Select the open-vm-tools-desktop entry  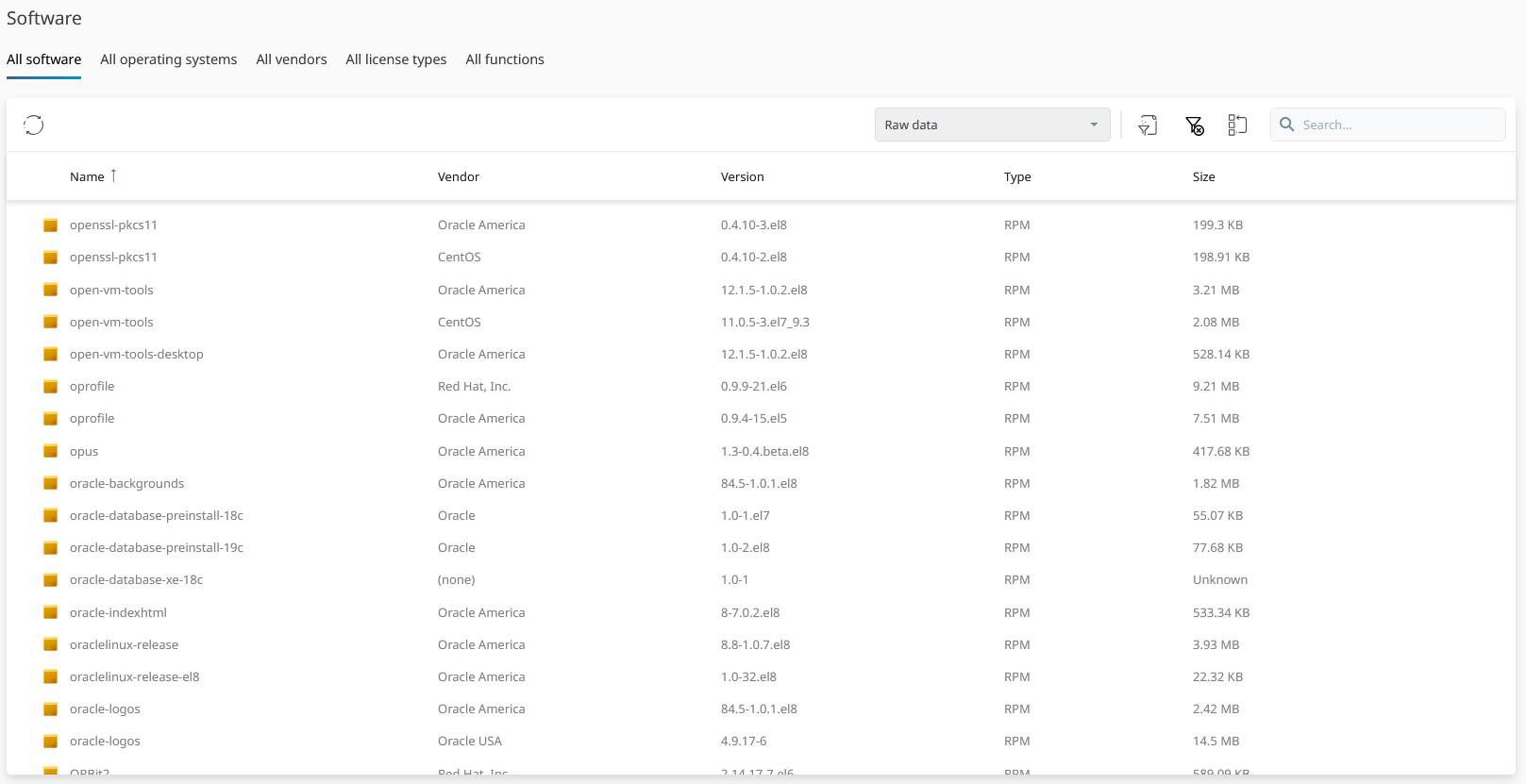click(x=137, y=355)
